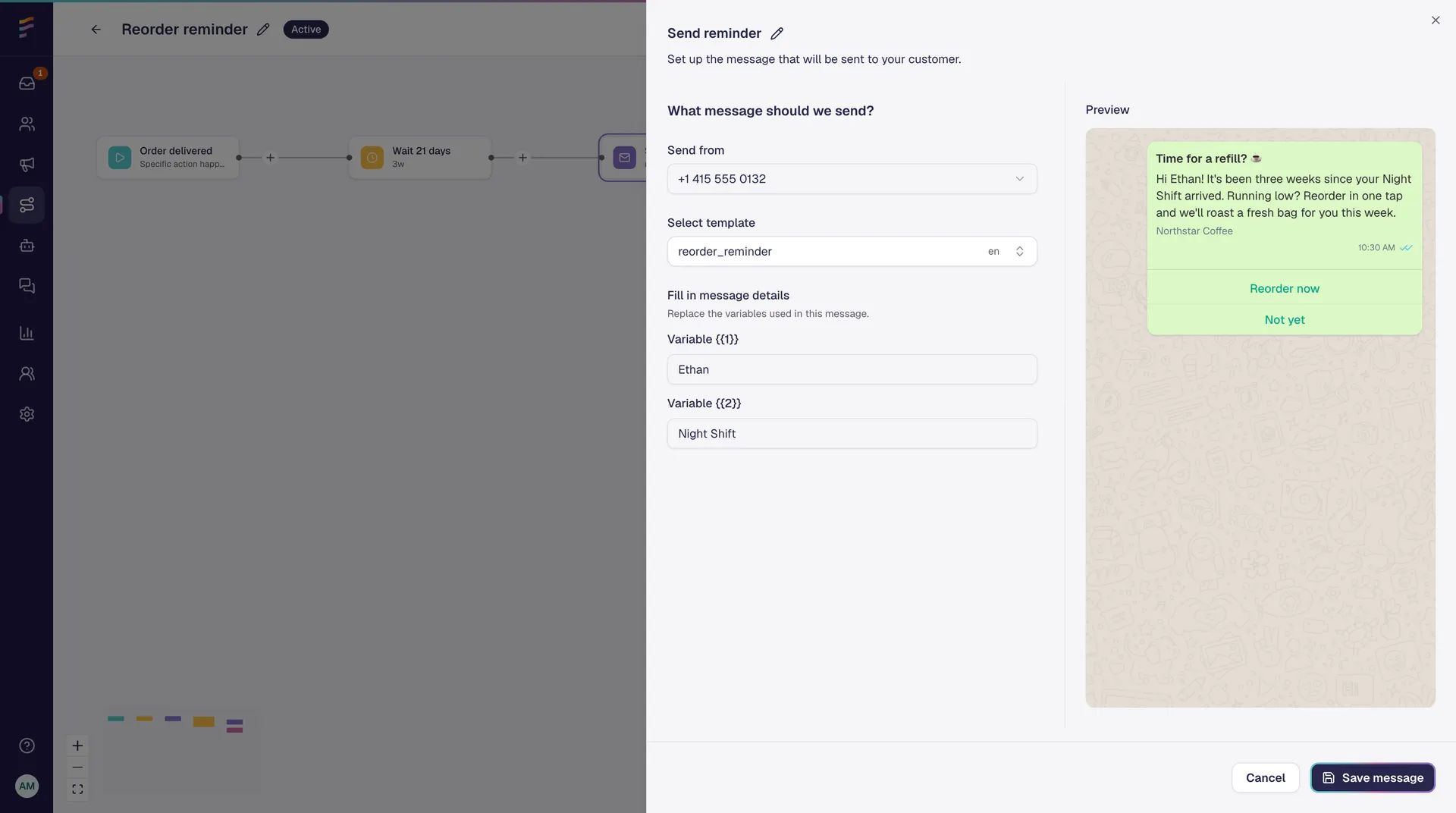Open the inbox icon with notification badge

(x=27, y=83)
